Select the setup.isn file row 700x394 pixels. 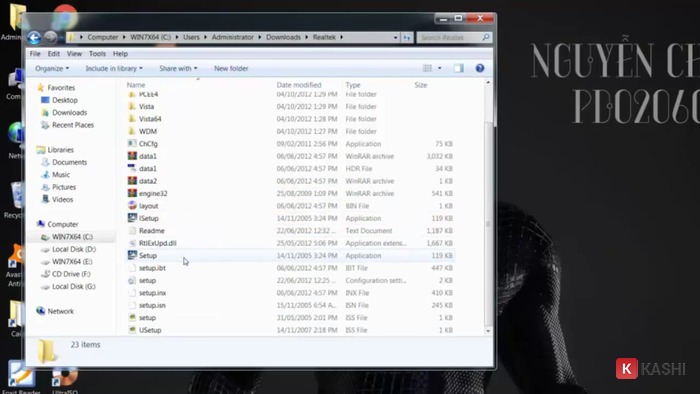tap(290, 305)
